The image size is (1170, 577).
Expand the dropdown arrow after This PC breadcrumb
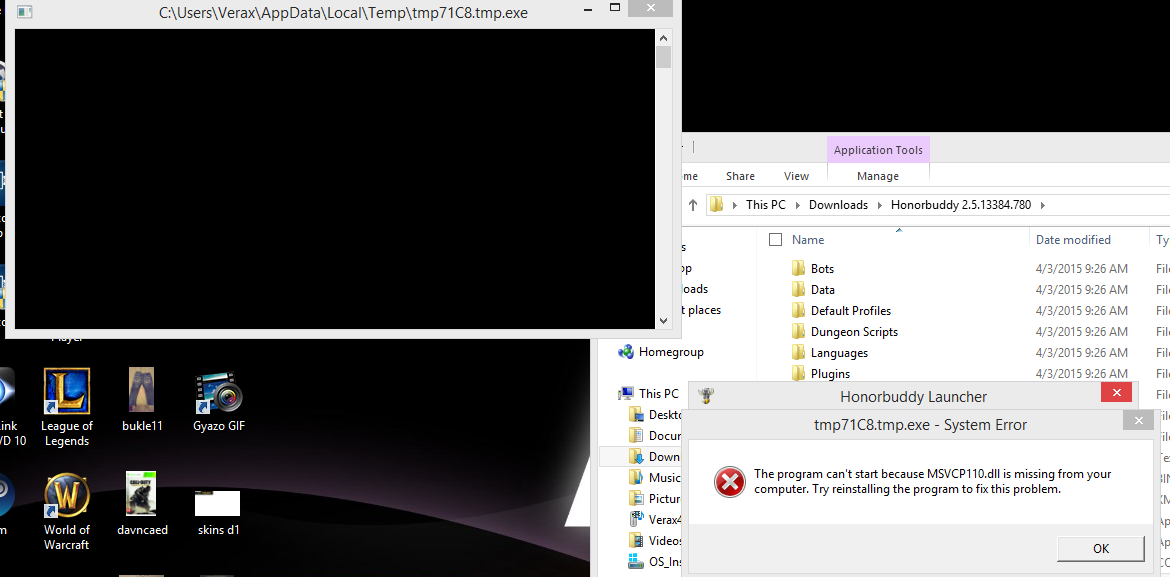(797, 205)
